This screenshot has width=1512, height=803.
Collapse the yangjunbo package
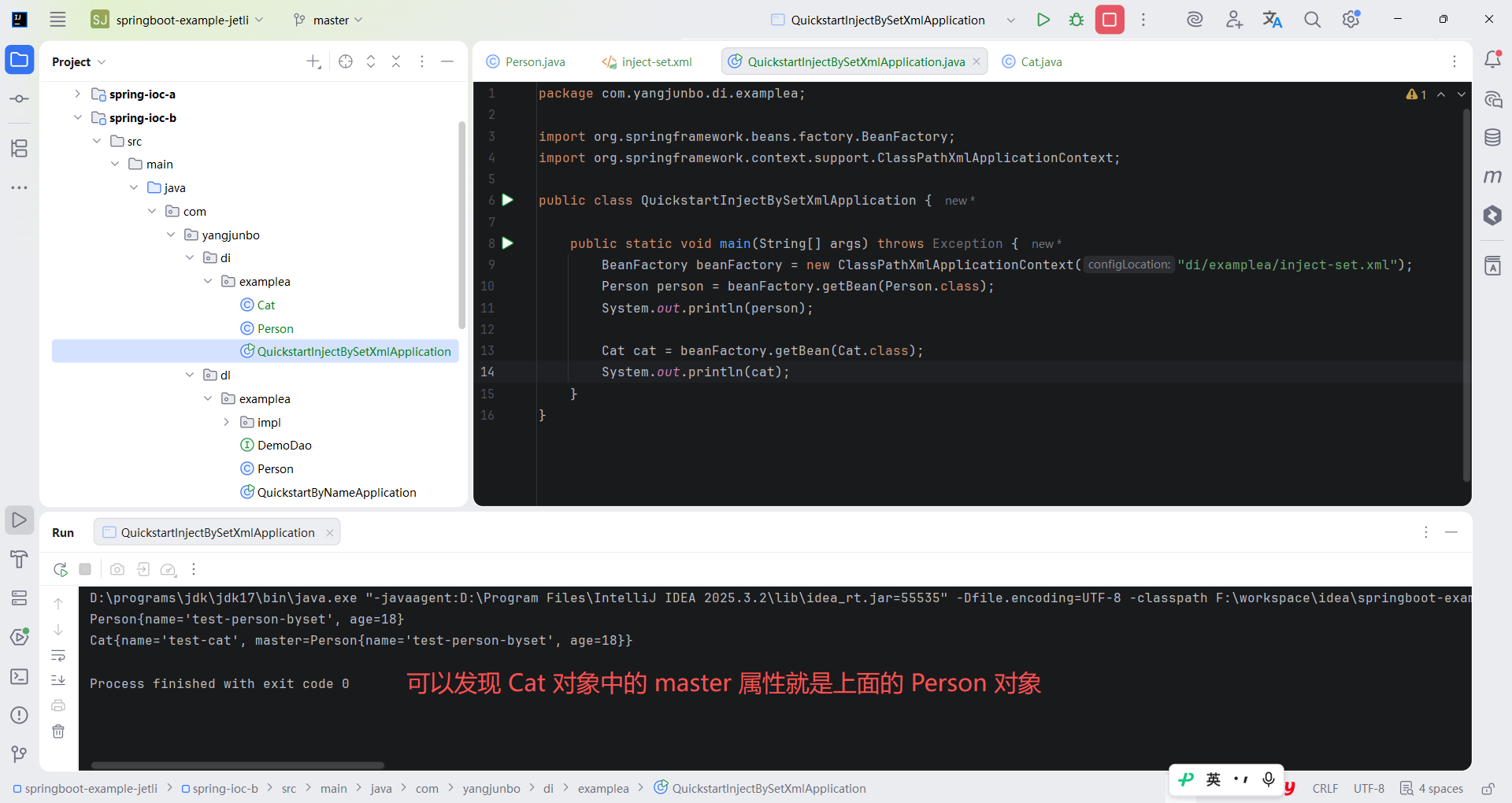tap(170, 235)
